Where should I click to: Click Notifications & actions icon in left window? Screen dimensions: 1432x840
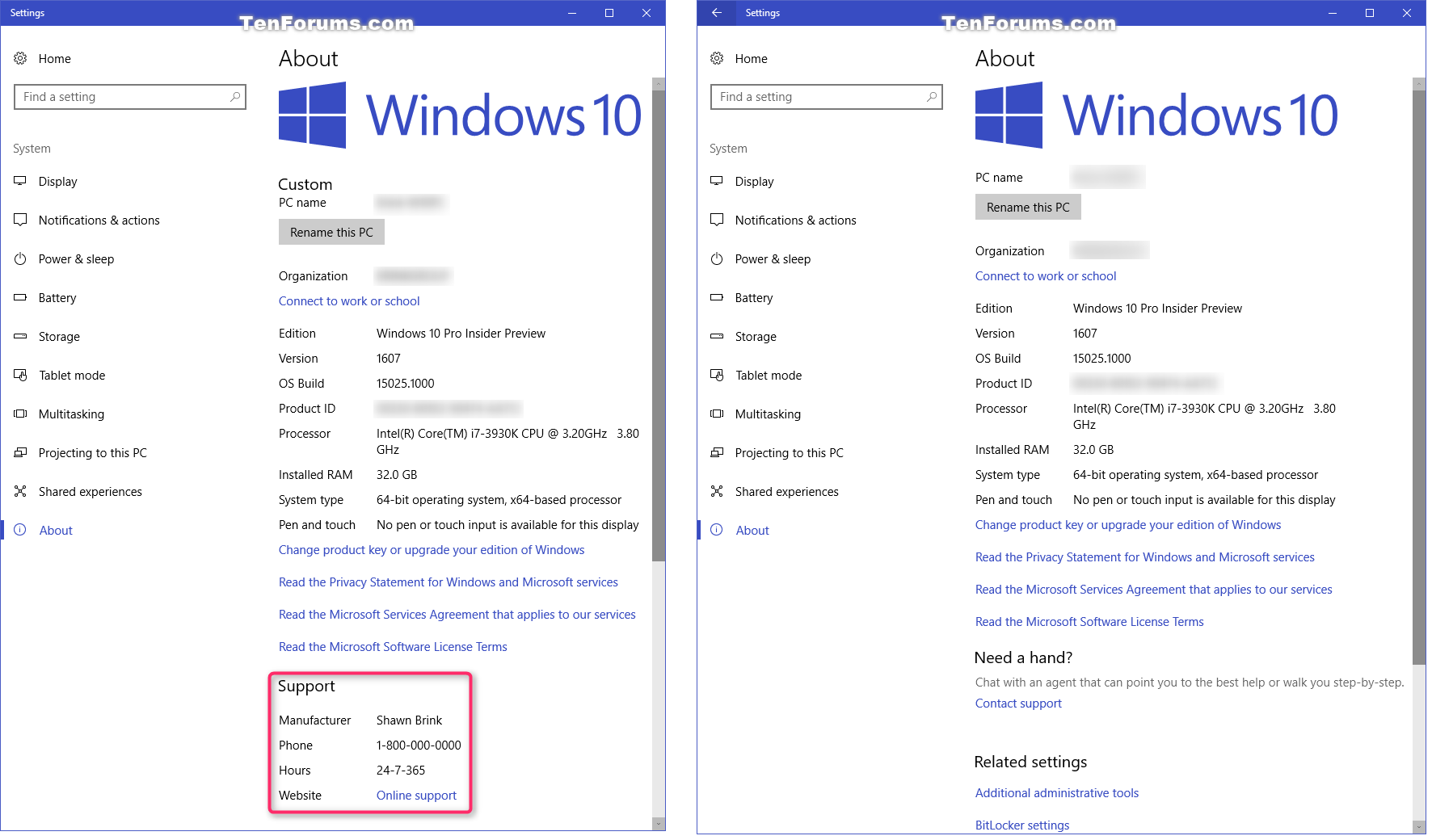20,220
